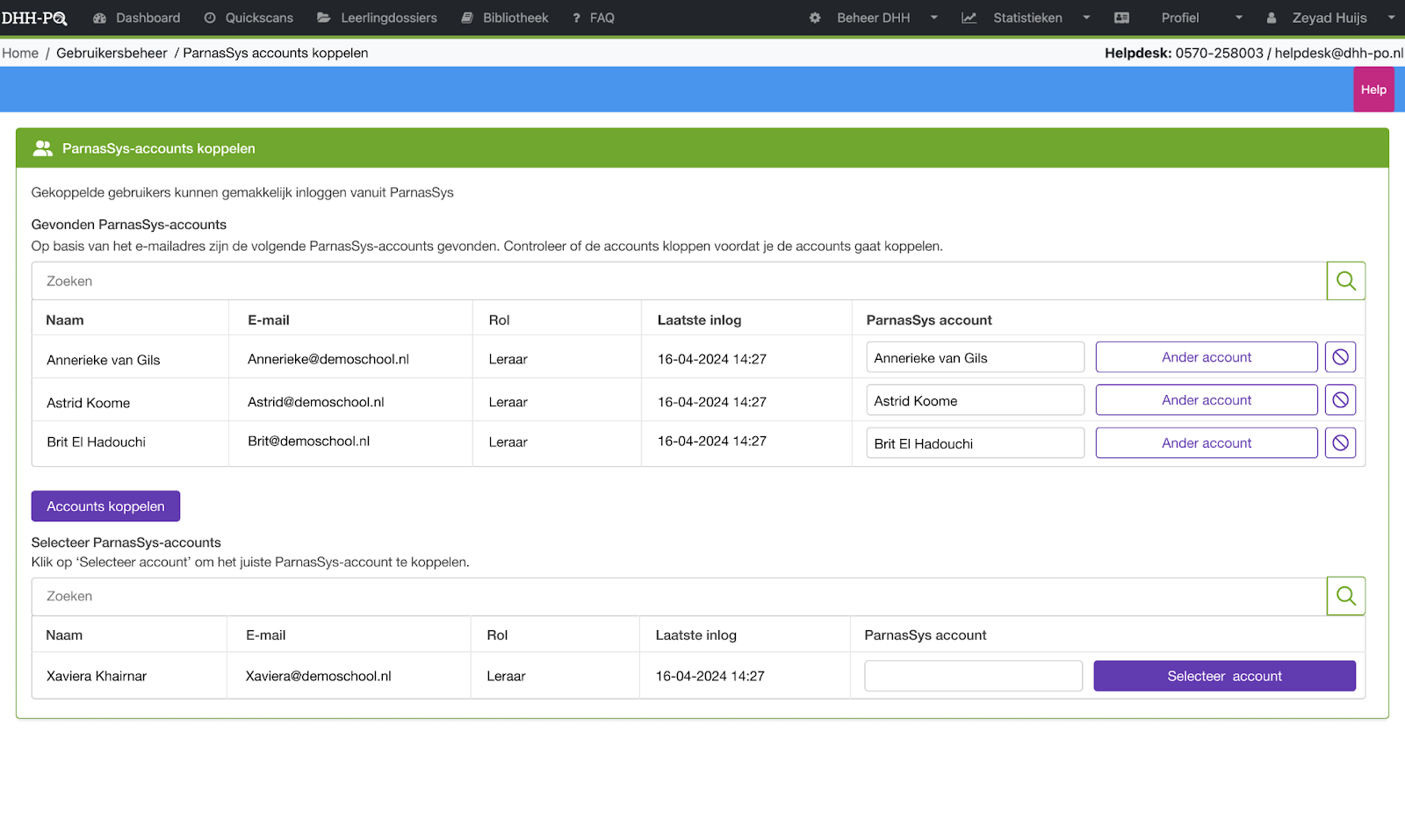This screenshot has height=840, width=1405.
Task: Click block icon for Brit El Hadouchi
Action: point(1340,443)
